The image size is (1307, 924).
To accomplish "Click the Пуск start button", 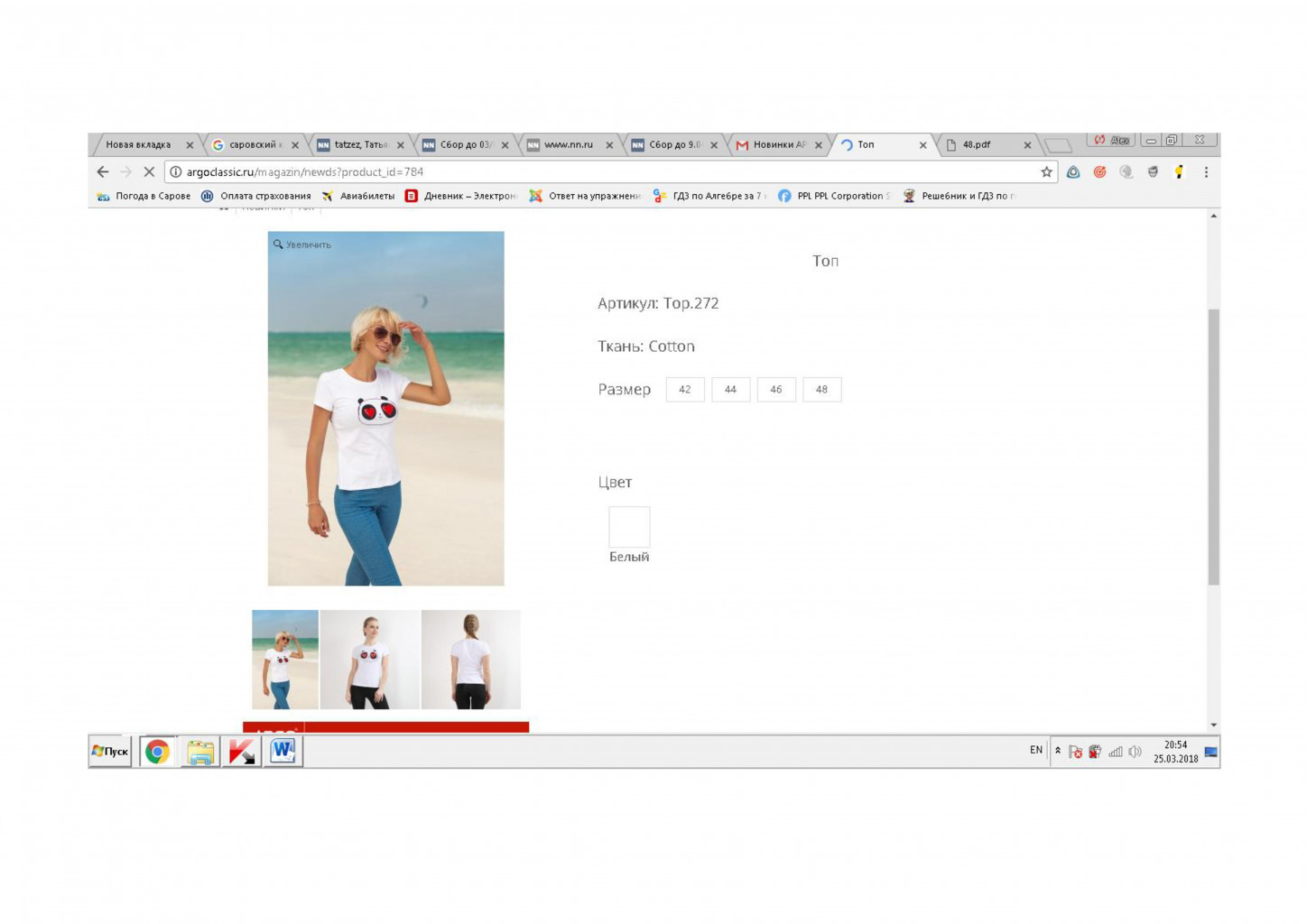I will point(110,751).
